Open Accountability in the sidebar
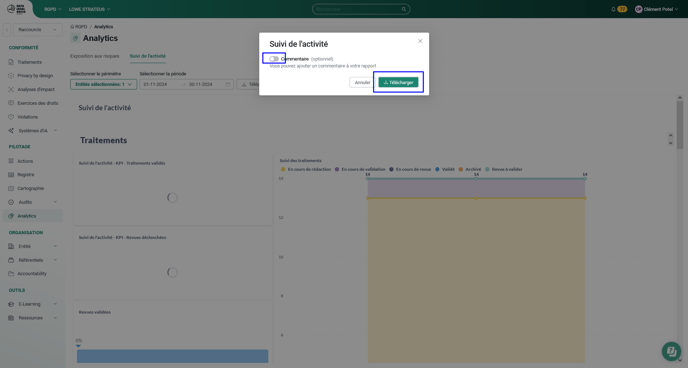688x368 pixels. pyautogui.click(x=32, y=274)
